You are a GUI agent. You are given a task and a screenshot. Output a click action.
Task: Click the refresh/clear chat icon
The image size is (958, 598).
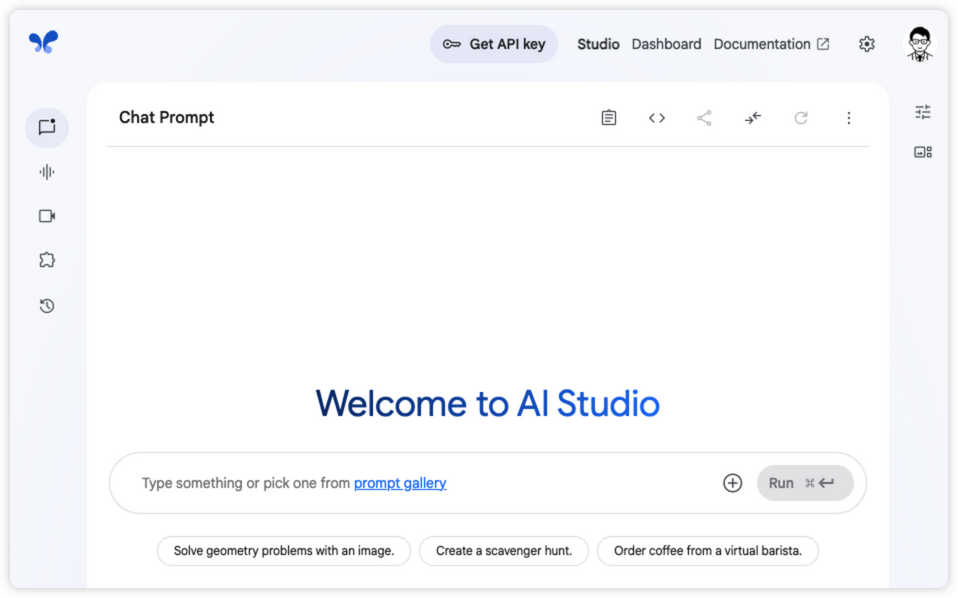coord(801,118)
